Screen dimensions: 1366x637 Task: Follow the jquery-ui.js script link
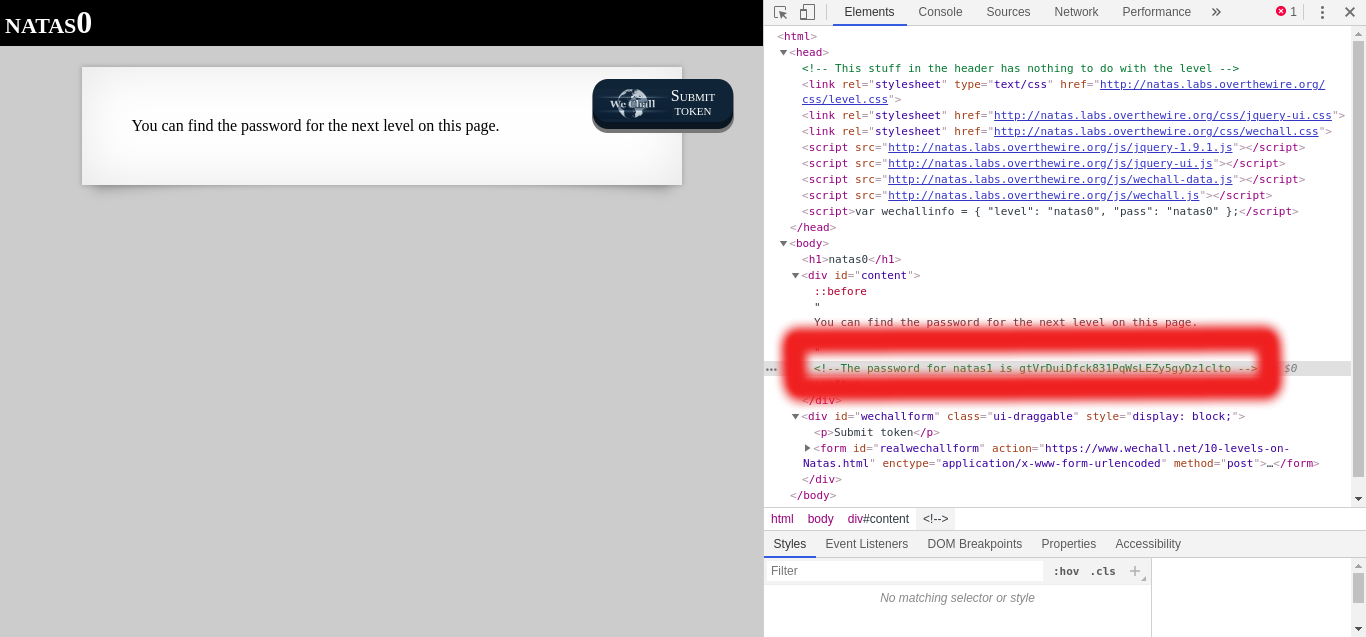[1050, 163]
